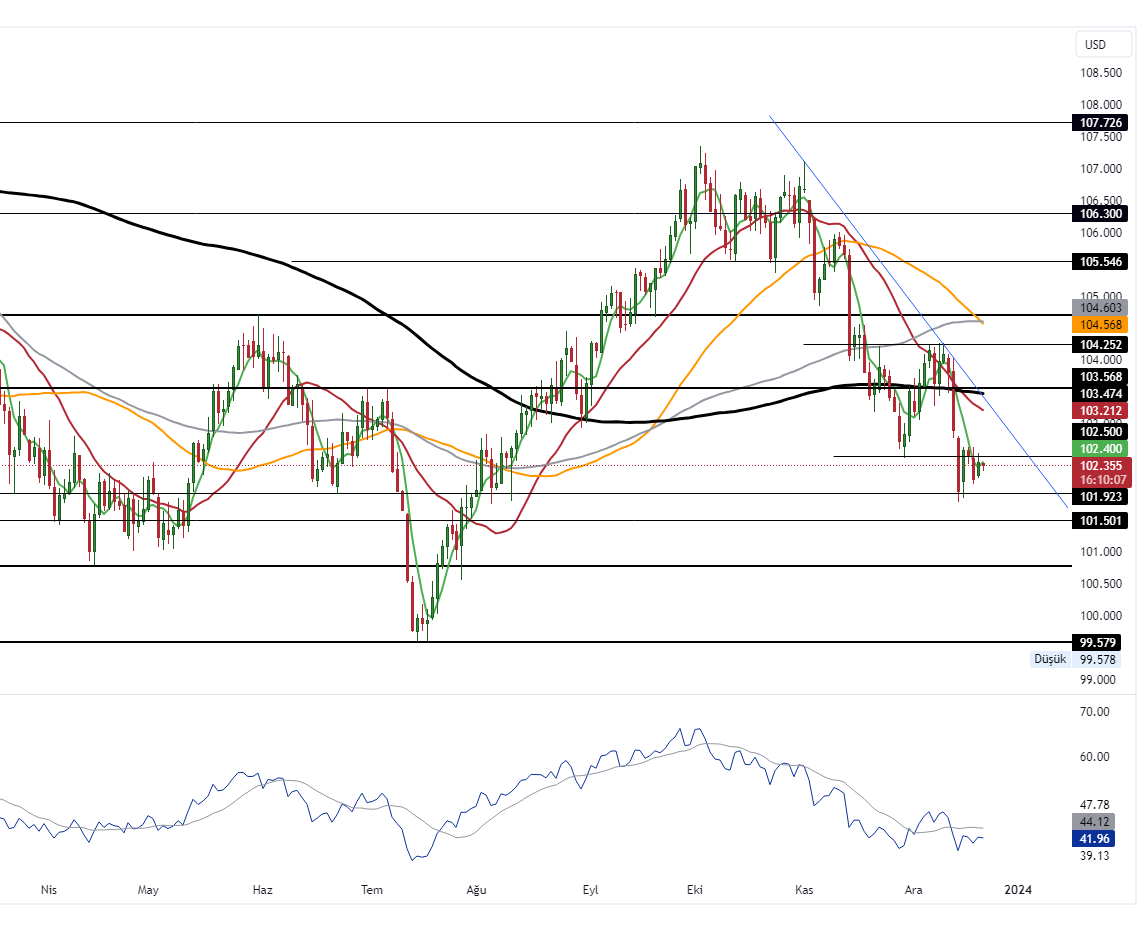Image resolution: width=1146 pixels, height=939 pixels.
Task: Click the 2024 label on time axis
Action: pos(1018,889)
